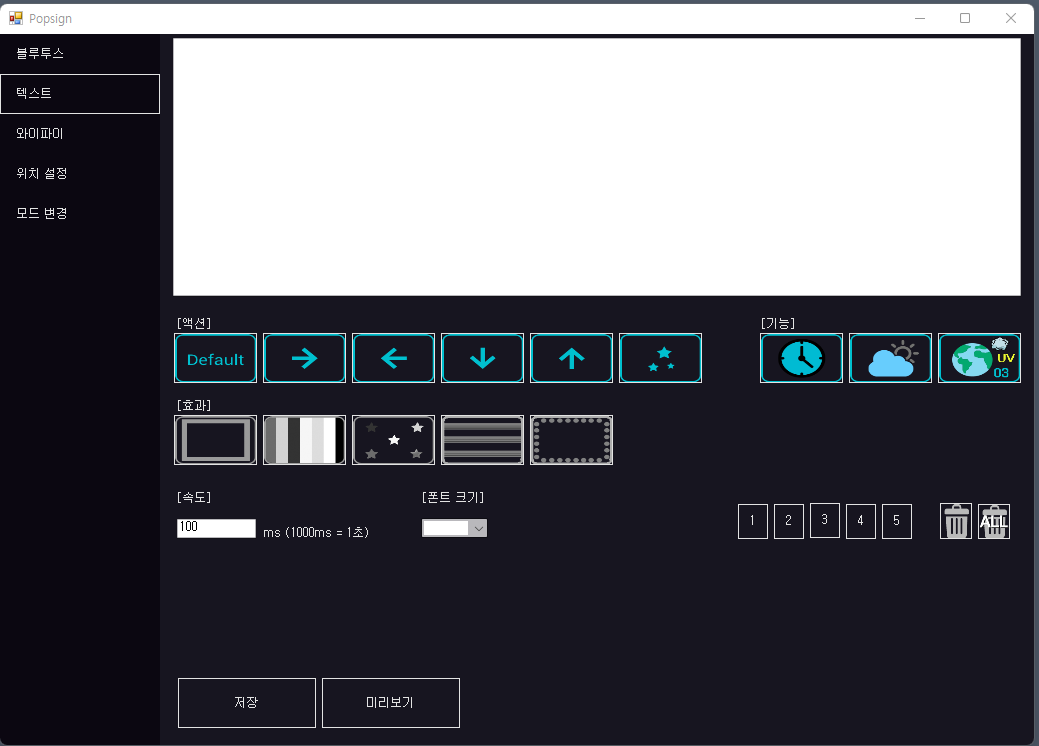1039x746 pixels.
Task: Choose the scroll left arrow action
Action: coord(394,358)
